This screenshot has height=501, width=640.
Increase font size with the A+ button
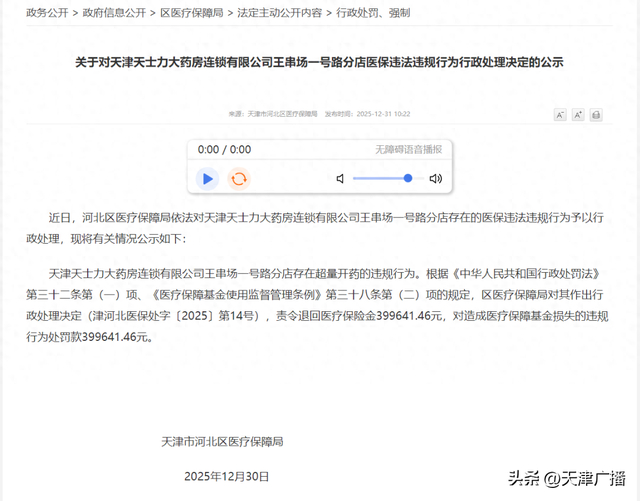pos(578,115)
